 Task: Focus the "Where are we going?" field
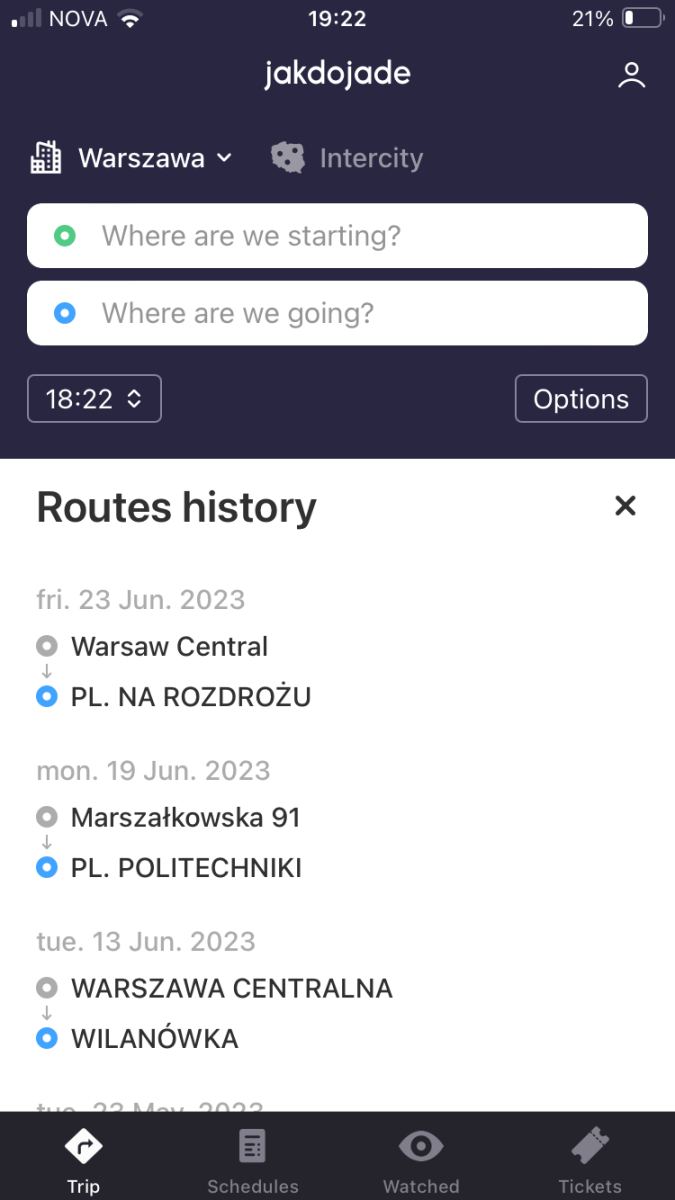[337, 314]
